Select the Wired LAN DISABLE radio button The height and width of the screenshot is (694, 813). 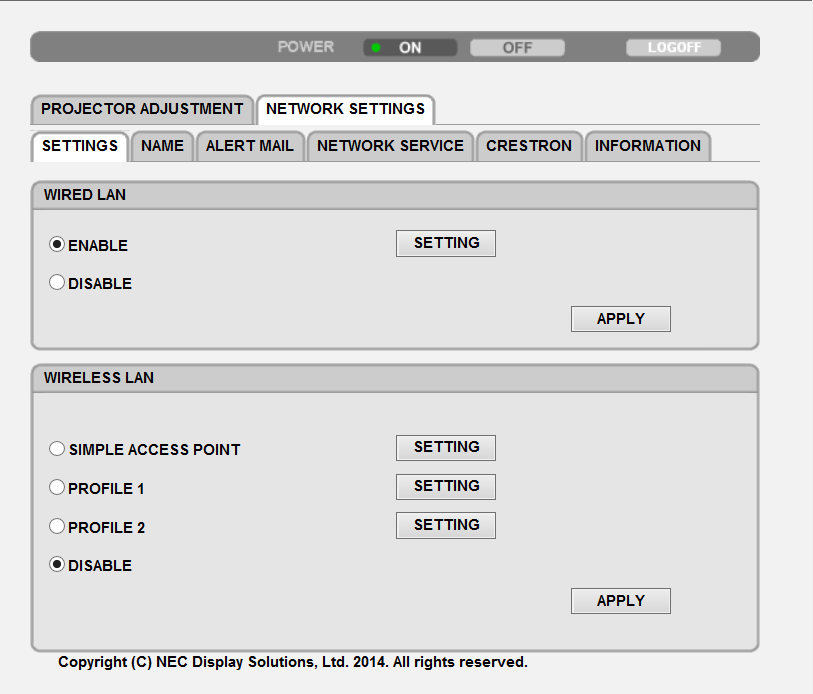point(57,283)
